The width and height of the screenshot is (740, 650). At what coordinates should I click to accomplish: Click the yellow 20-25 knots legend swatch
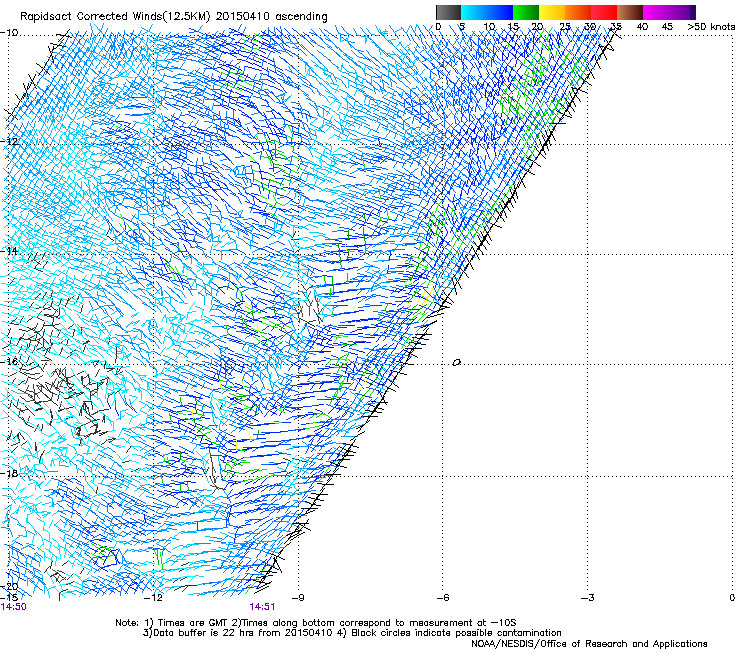click(552, 12)
